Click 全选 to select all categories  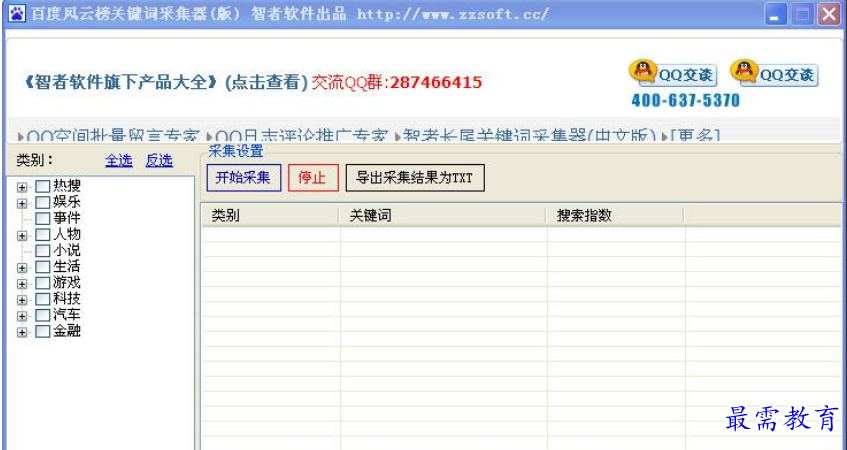[x=119, y=160]
